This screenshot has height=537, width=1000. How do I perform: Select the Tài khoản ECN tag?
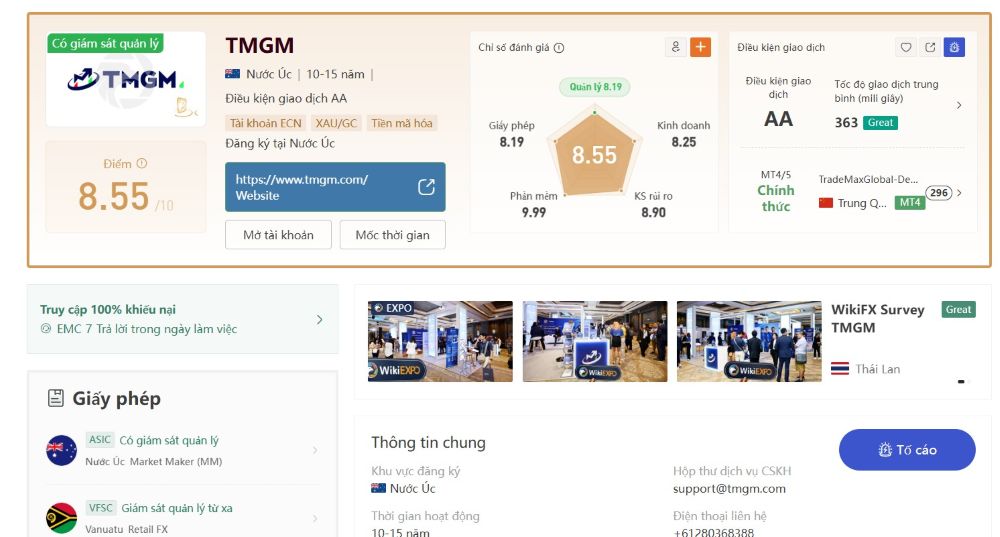click(265, 123)
